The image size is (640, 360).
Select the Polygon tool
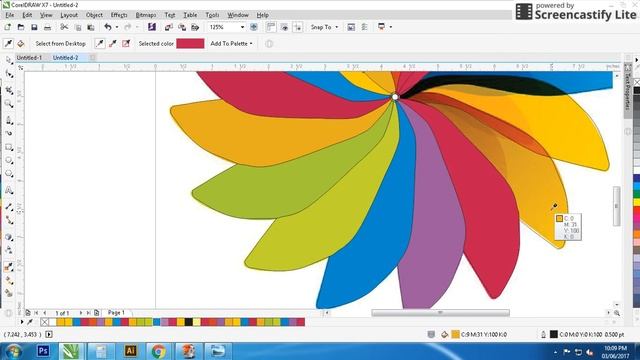click(9, 174)
